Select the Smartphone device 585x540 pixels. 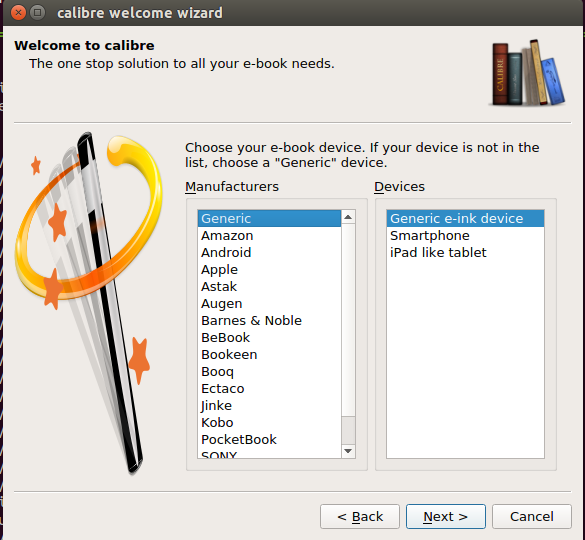465,235
